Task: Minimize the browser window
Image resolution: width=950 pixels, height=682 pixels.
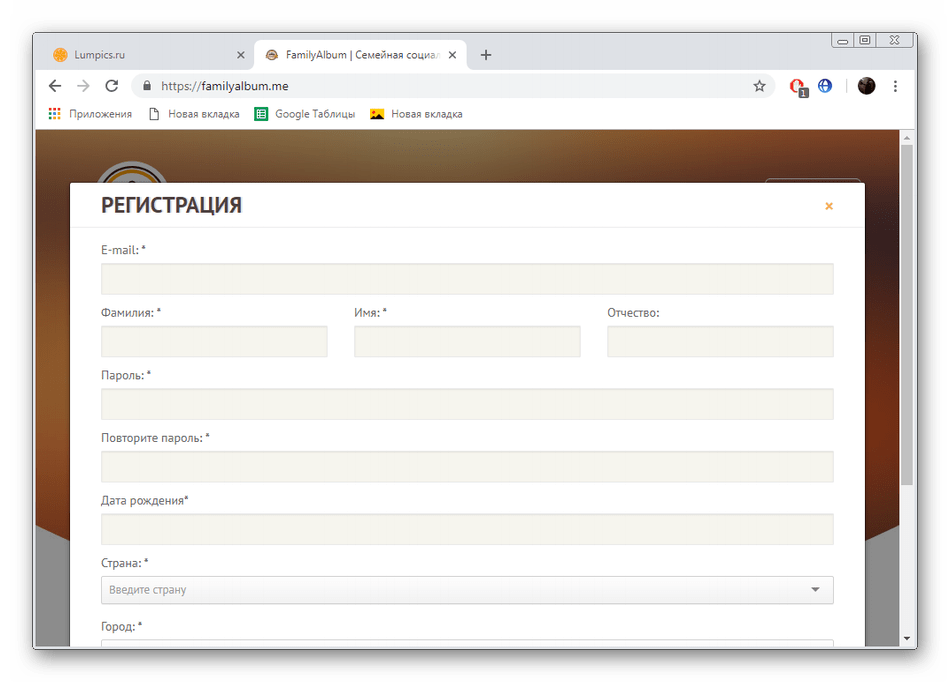Action: pyautogui.click(x=842, y=41)
